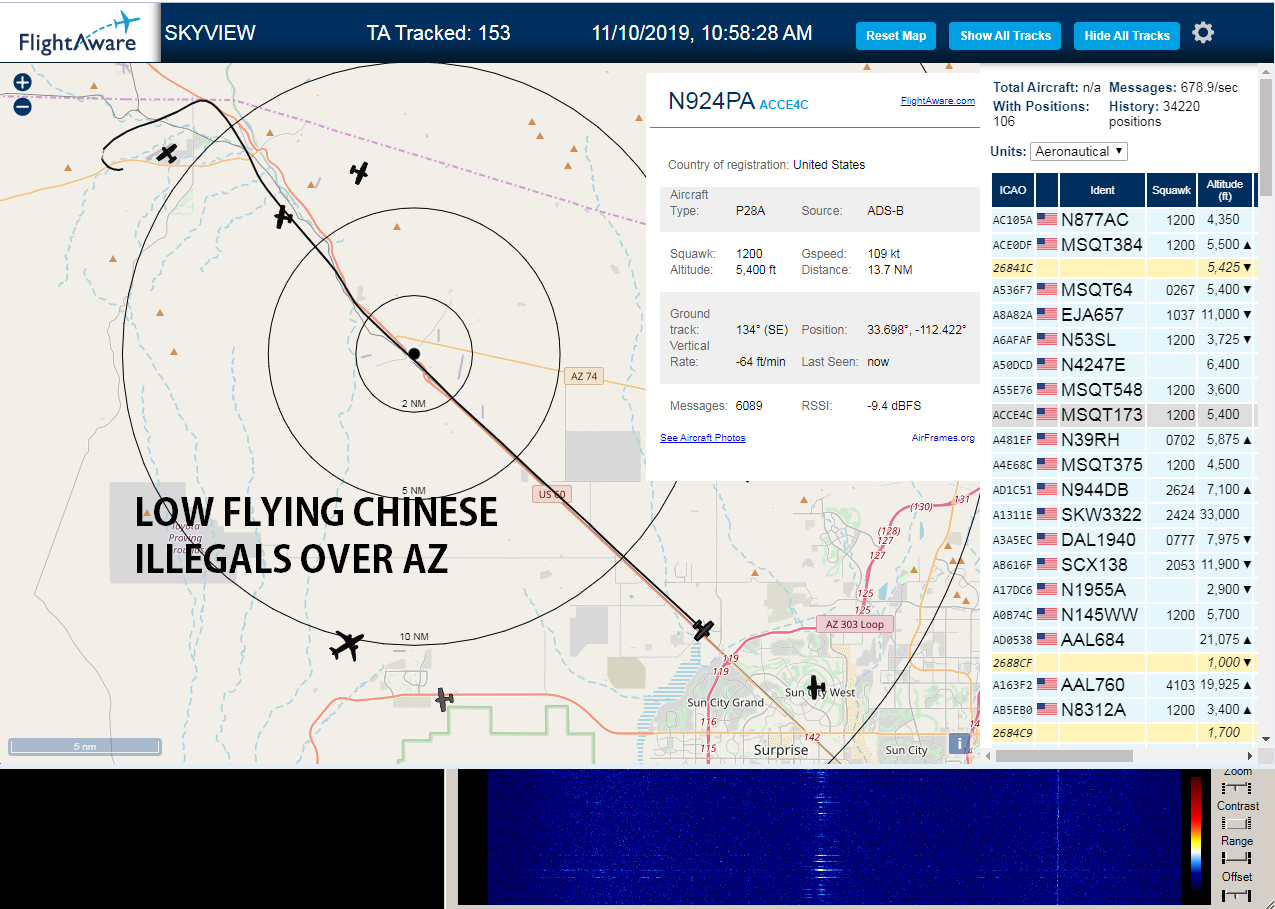Click the FlightAware logo

80,33
